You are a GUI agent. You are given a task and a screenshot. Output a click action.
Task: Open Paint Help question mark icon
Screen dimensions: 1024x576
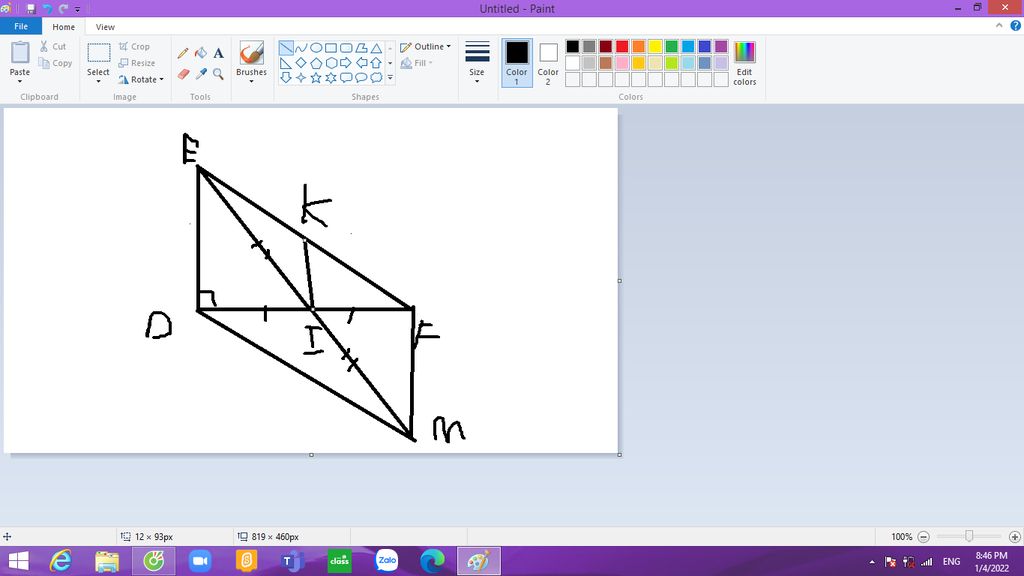pos(1016,26)
